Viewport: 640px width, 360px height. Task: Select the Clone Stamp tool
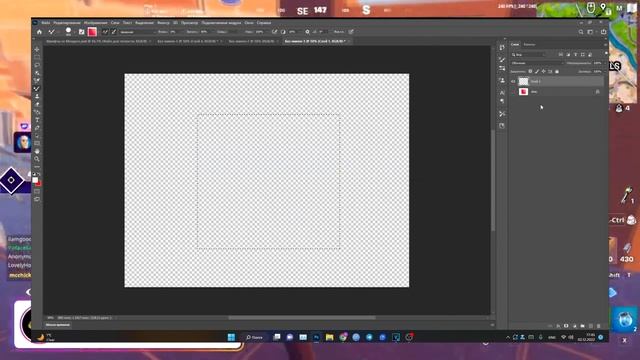(x=37, y=96)
